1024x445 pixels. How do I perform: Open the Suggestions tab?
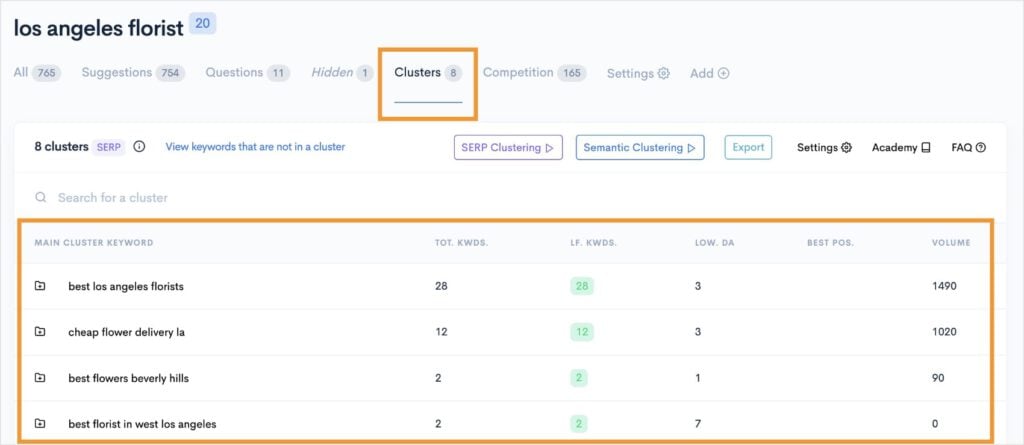[133, 73]
